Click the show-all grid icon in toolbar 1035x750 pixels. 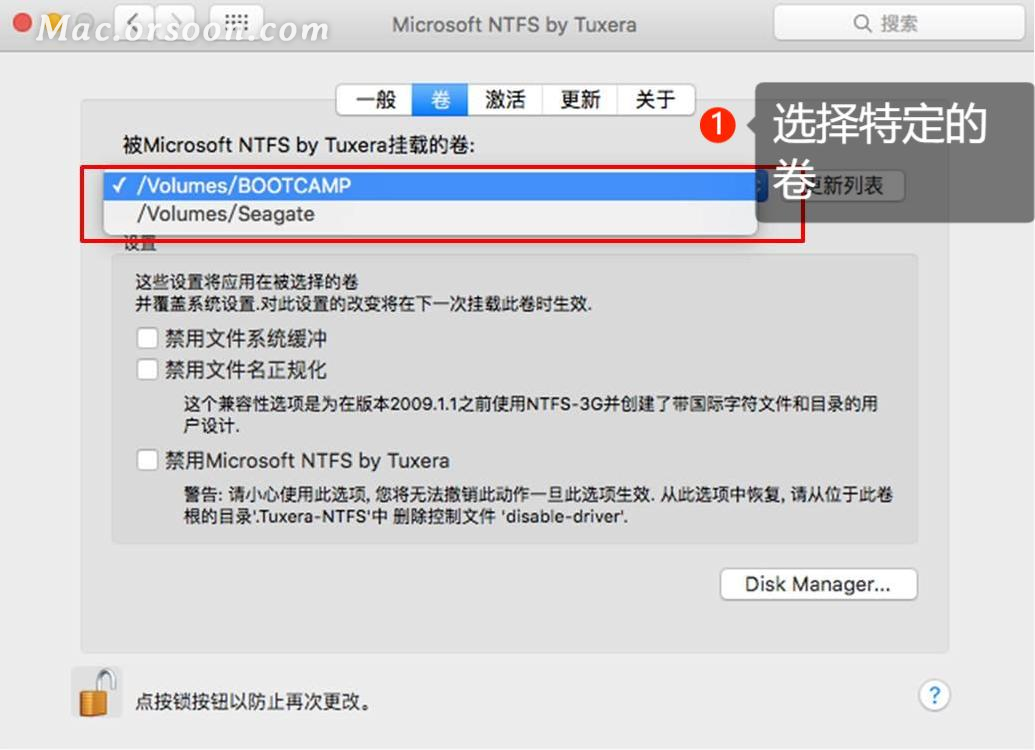236,22
